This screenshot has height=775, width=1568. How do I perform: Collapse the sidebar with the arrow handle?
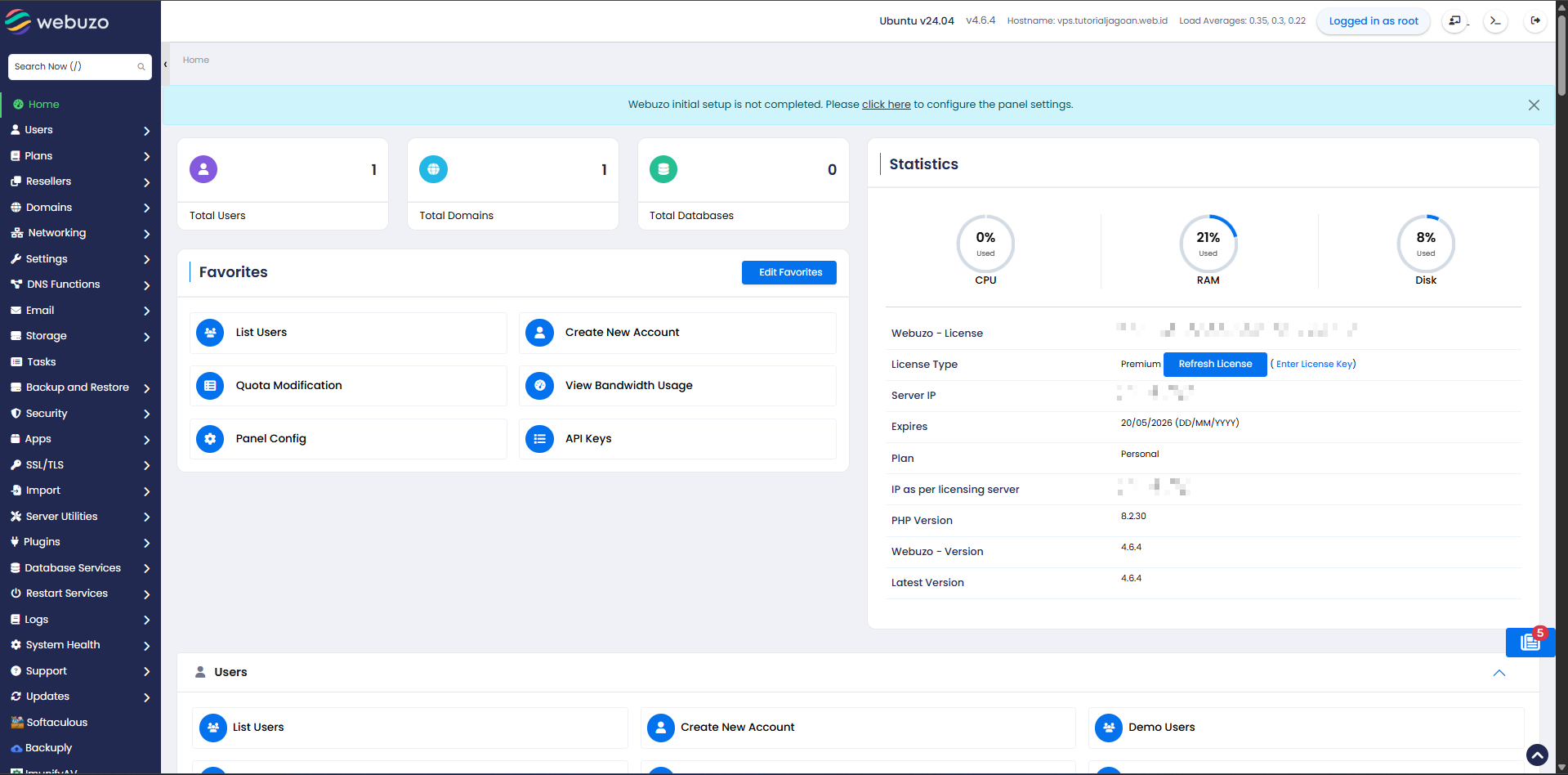pos(165,64)
